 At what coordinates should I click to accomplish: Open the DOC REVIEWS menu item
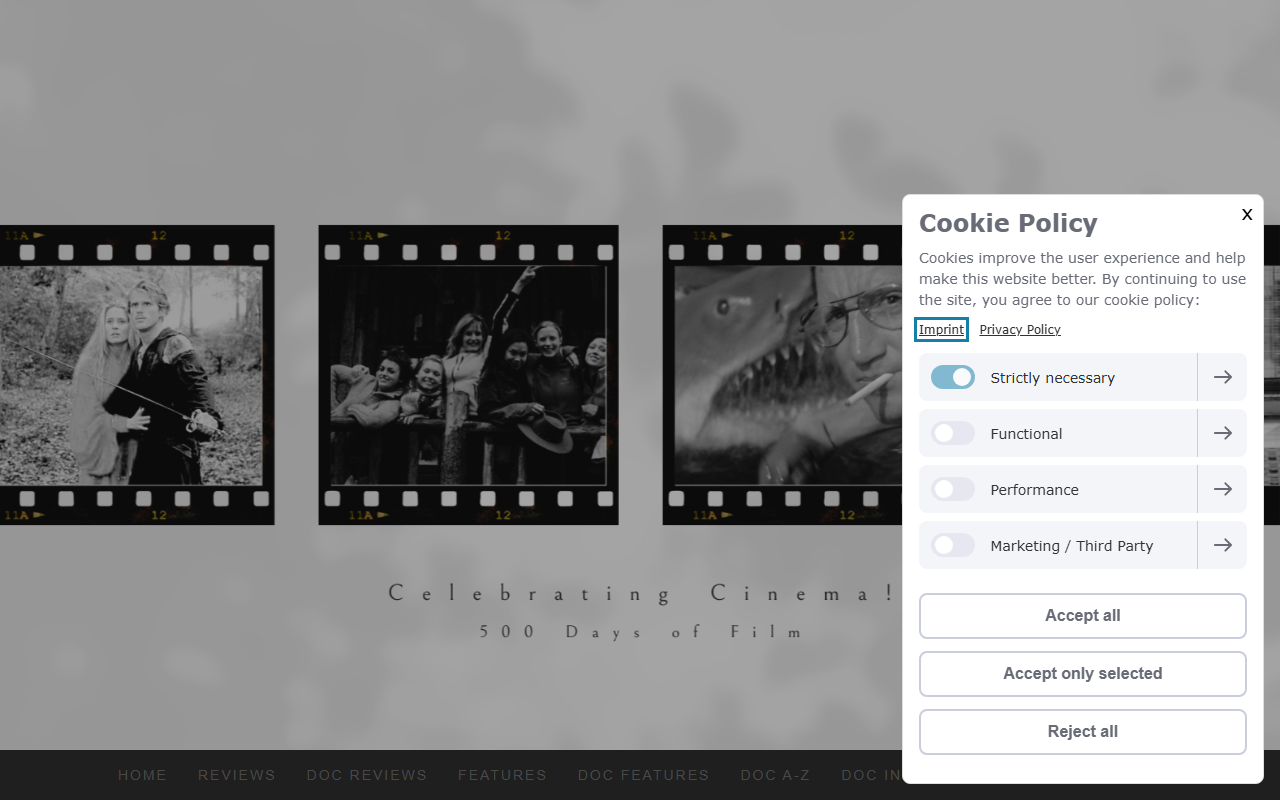tap(367, 775)
